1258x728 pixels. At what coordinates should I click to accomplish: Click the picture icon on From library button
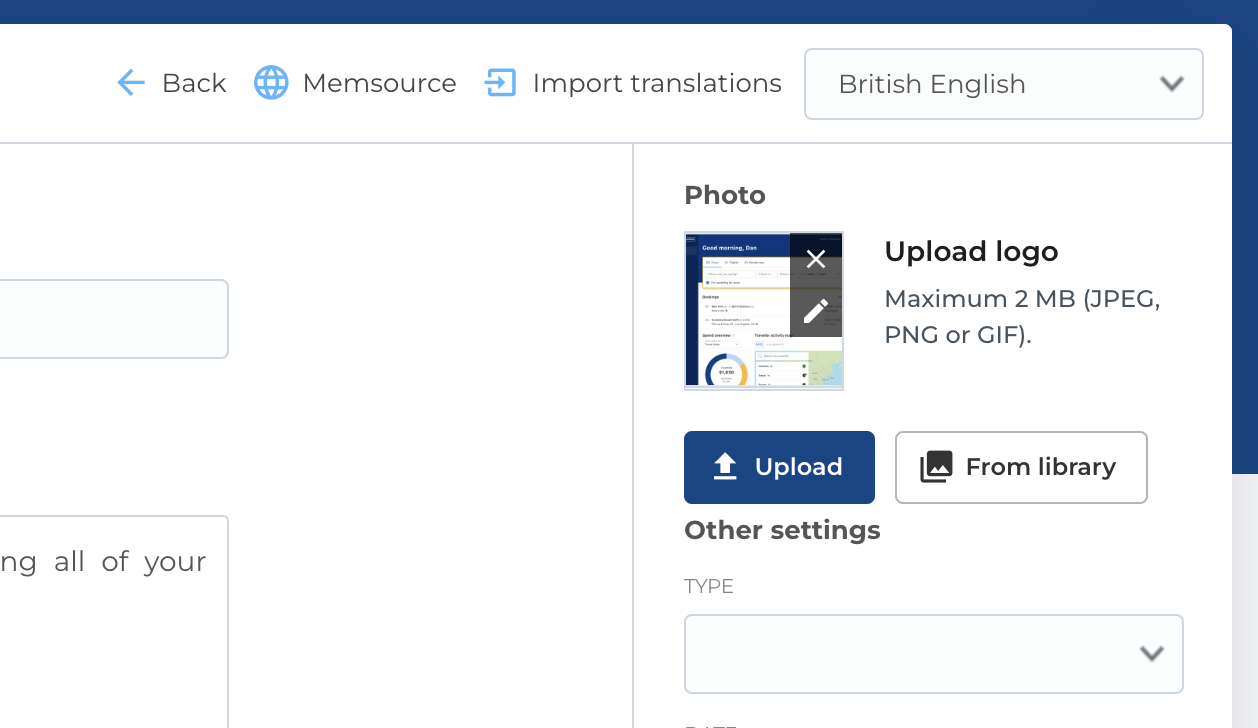tap(934, 466)
